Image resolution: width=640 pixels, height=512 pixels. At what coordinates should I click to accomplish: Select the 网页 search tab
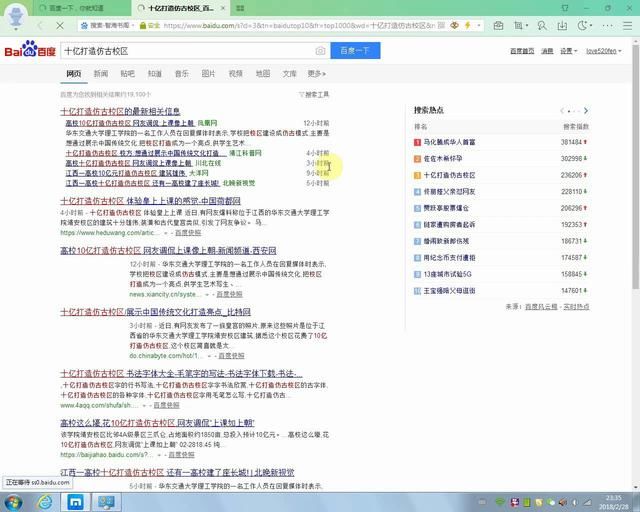(74, 73)
